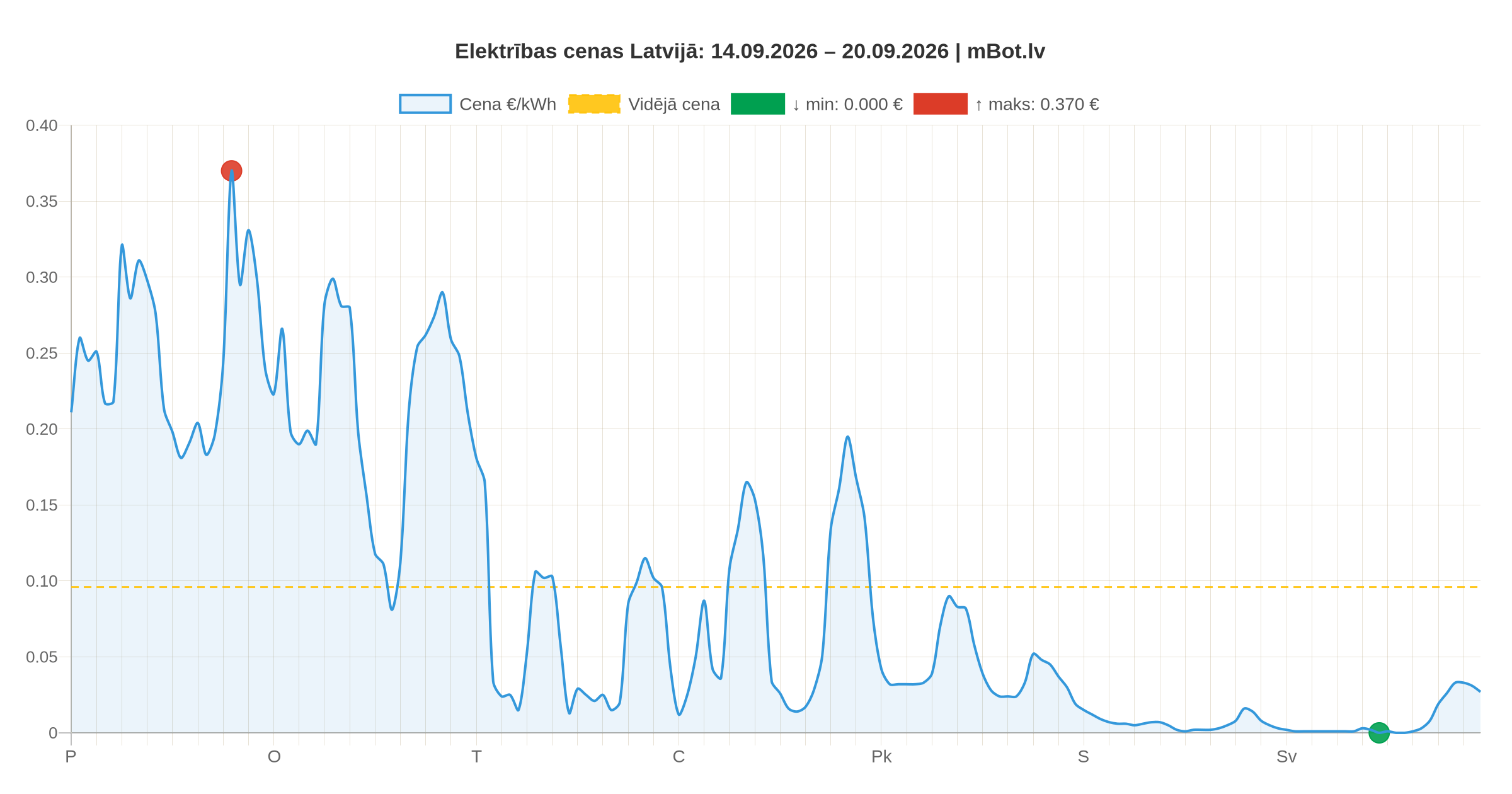Click the 'P' day label on x-axis

[71, 757]
